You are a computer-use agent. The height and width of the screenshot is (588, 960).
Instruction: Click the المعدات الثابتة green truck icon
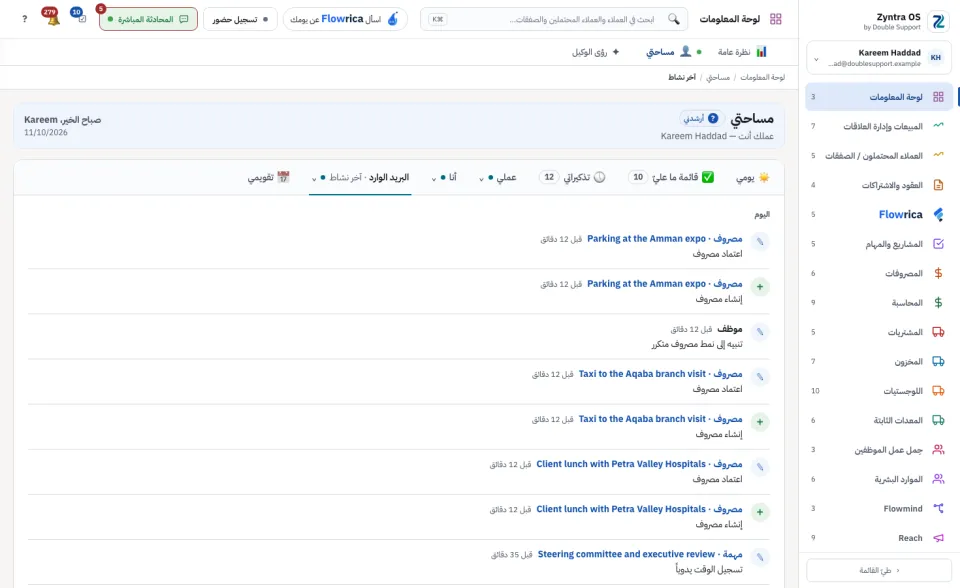pos(938,420)
